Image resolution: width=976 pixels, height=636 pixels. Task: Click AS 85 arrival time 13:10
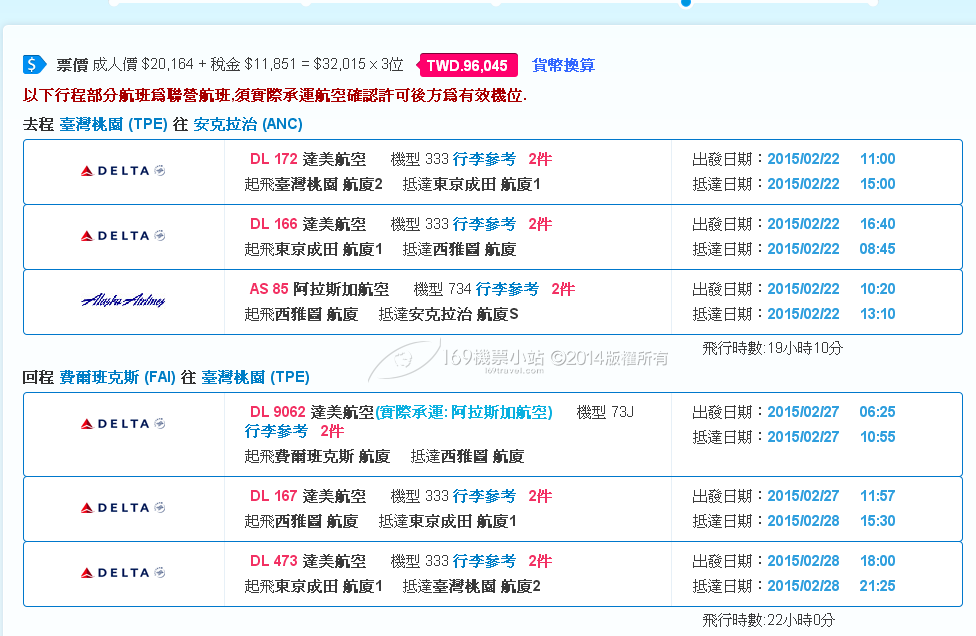[878, 314]
